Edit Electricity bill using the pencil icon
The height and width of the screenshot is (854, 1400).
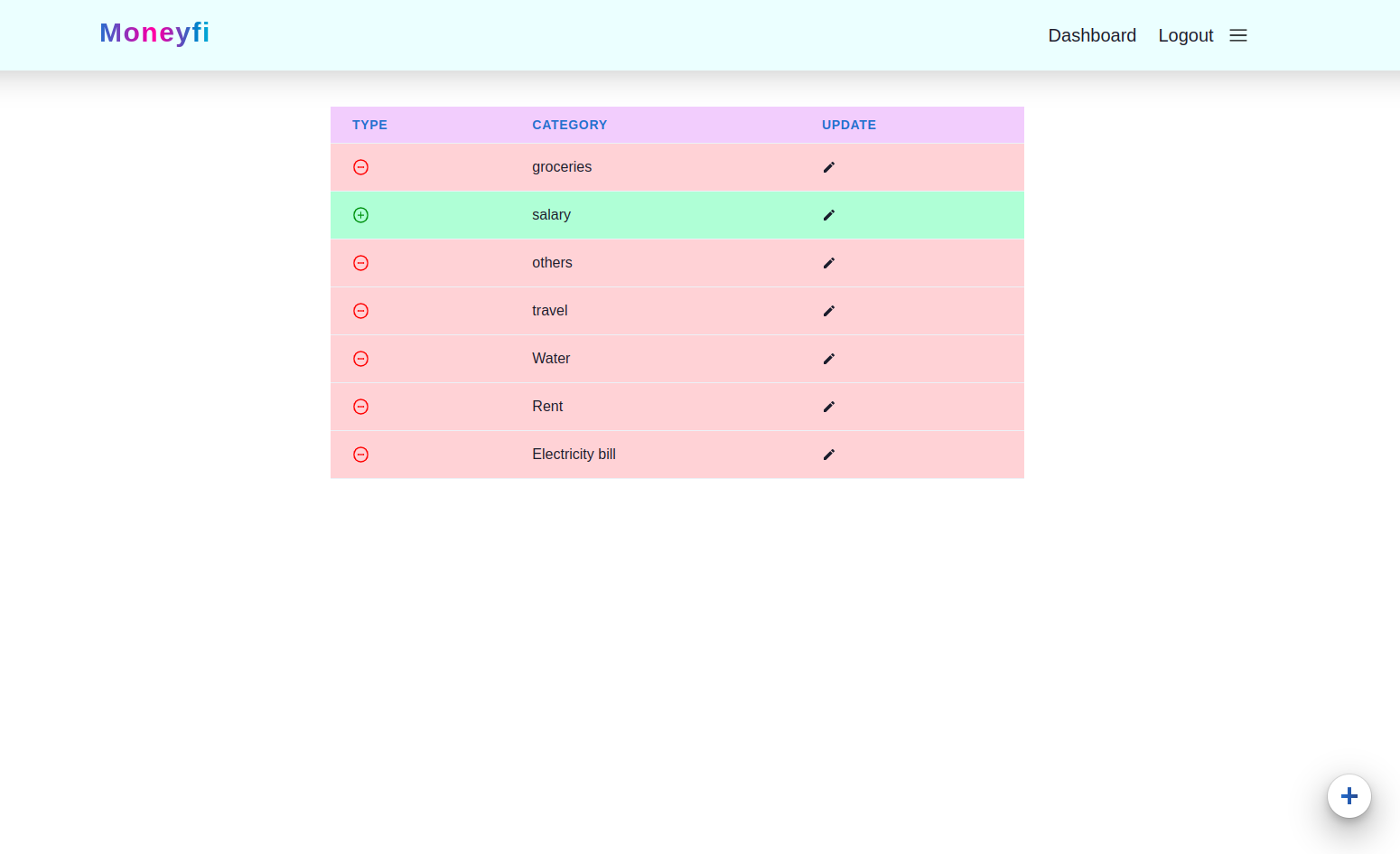[x=829, y=455]
